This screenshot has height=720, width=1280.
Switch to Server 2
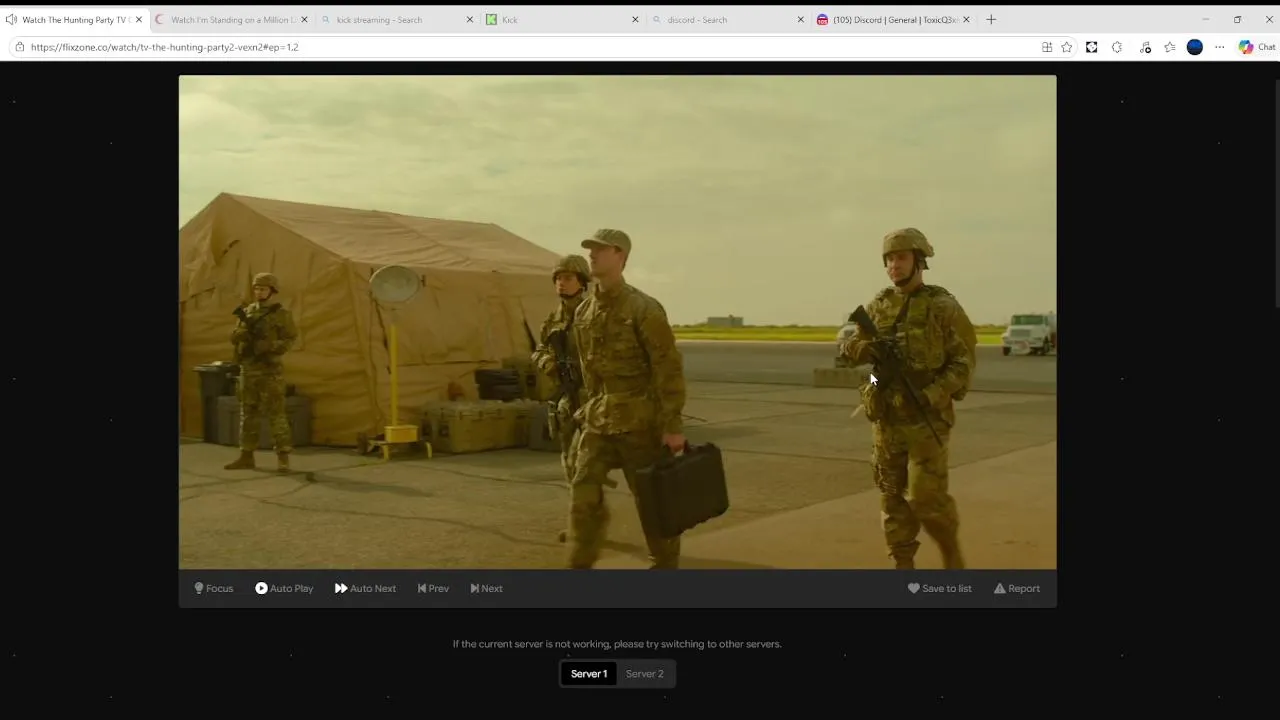[x=645, y=674]
